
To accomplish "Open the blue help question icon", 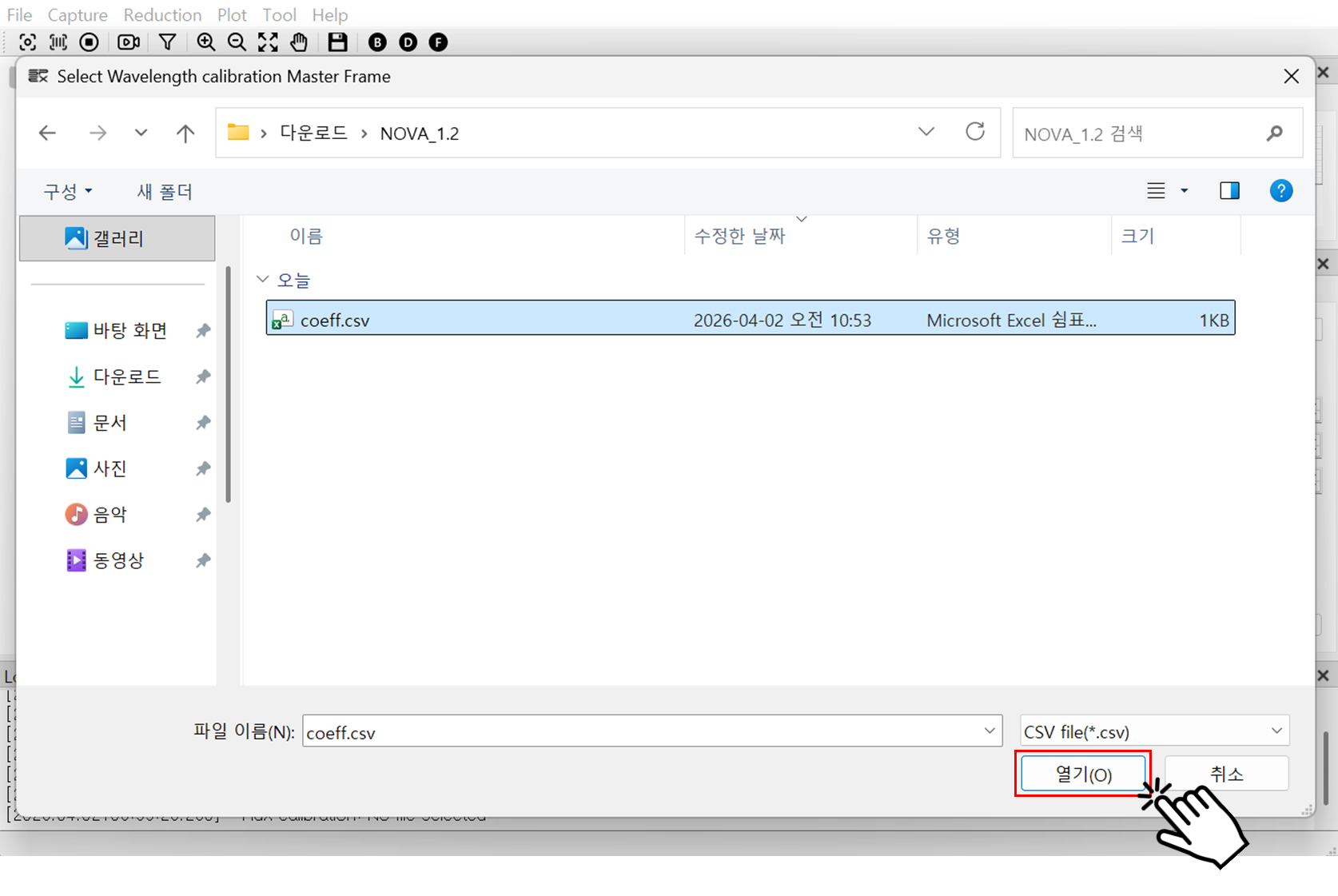I will pyautogui.click(x=1281, y=191).
